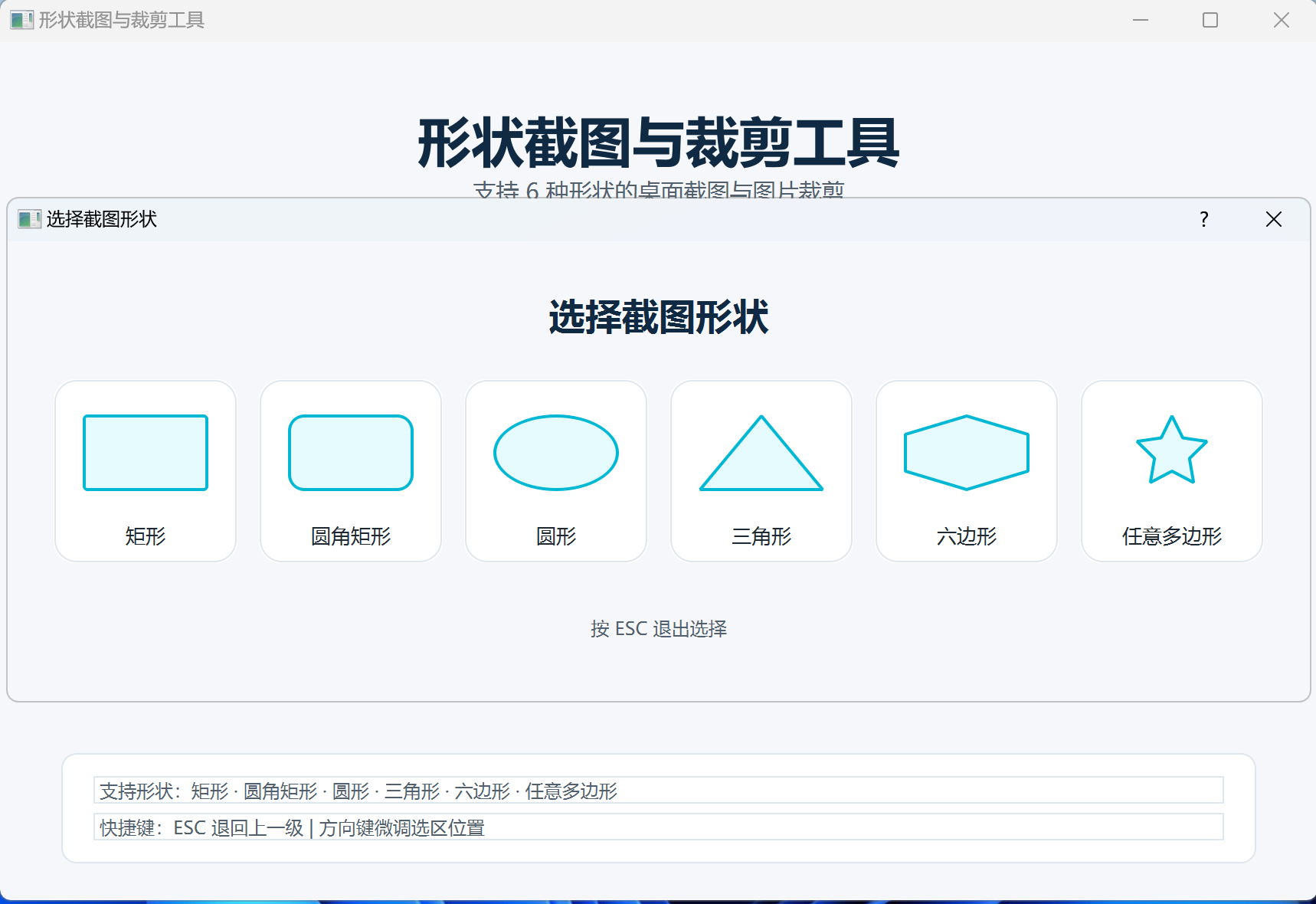
Task: Choose the rounded rectangle shape icon
Action: click(x=351, y=453)
